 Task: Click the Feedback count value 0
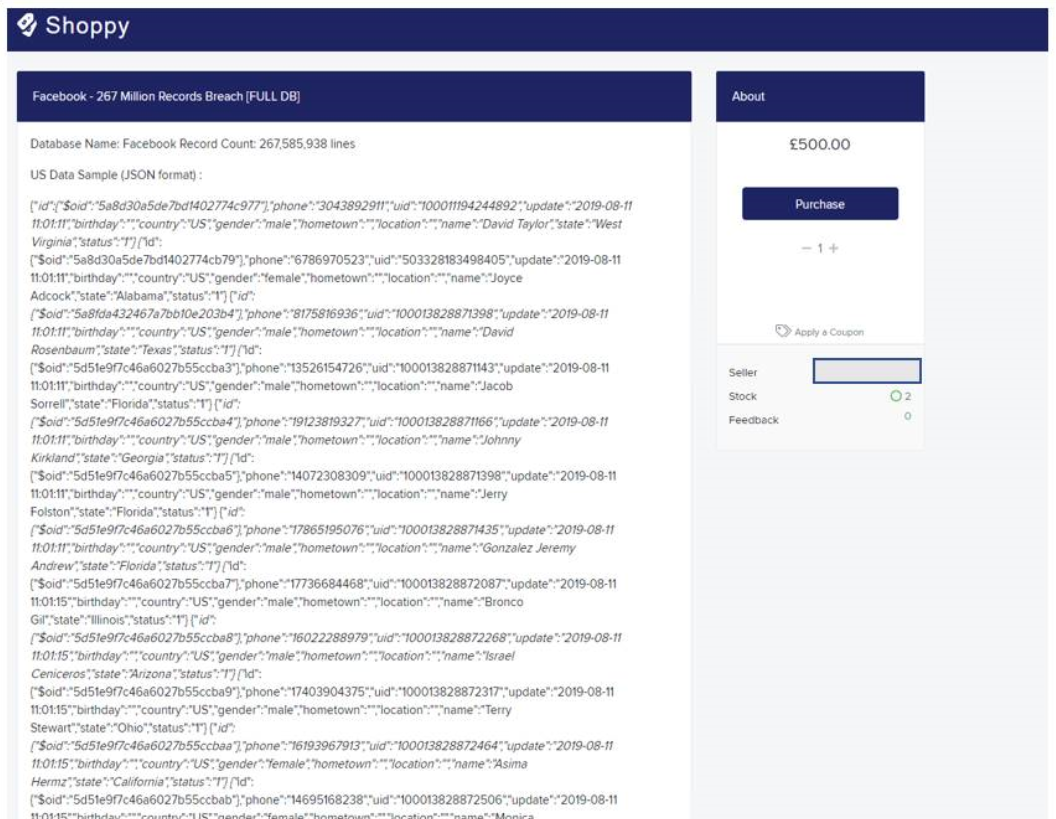pos(907,416)
